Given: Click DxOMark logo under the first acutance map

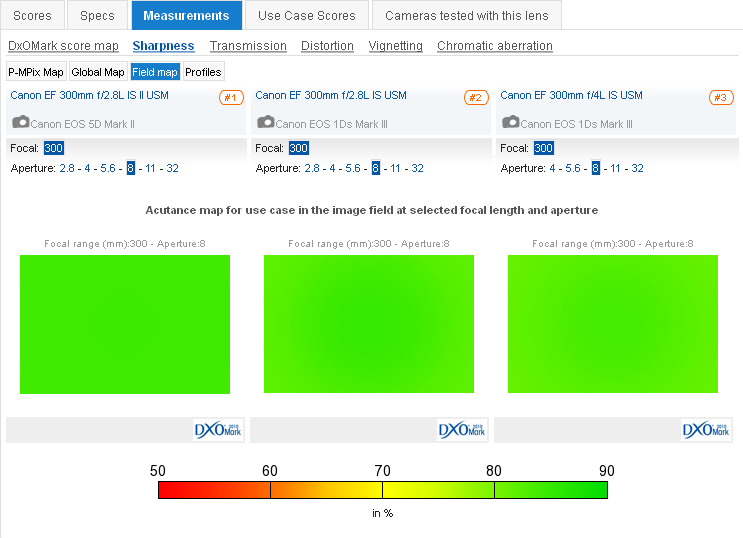Looking at the screenshot, I should (218, 429).
